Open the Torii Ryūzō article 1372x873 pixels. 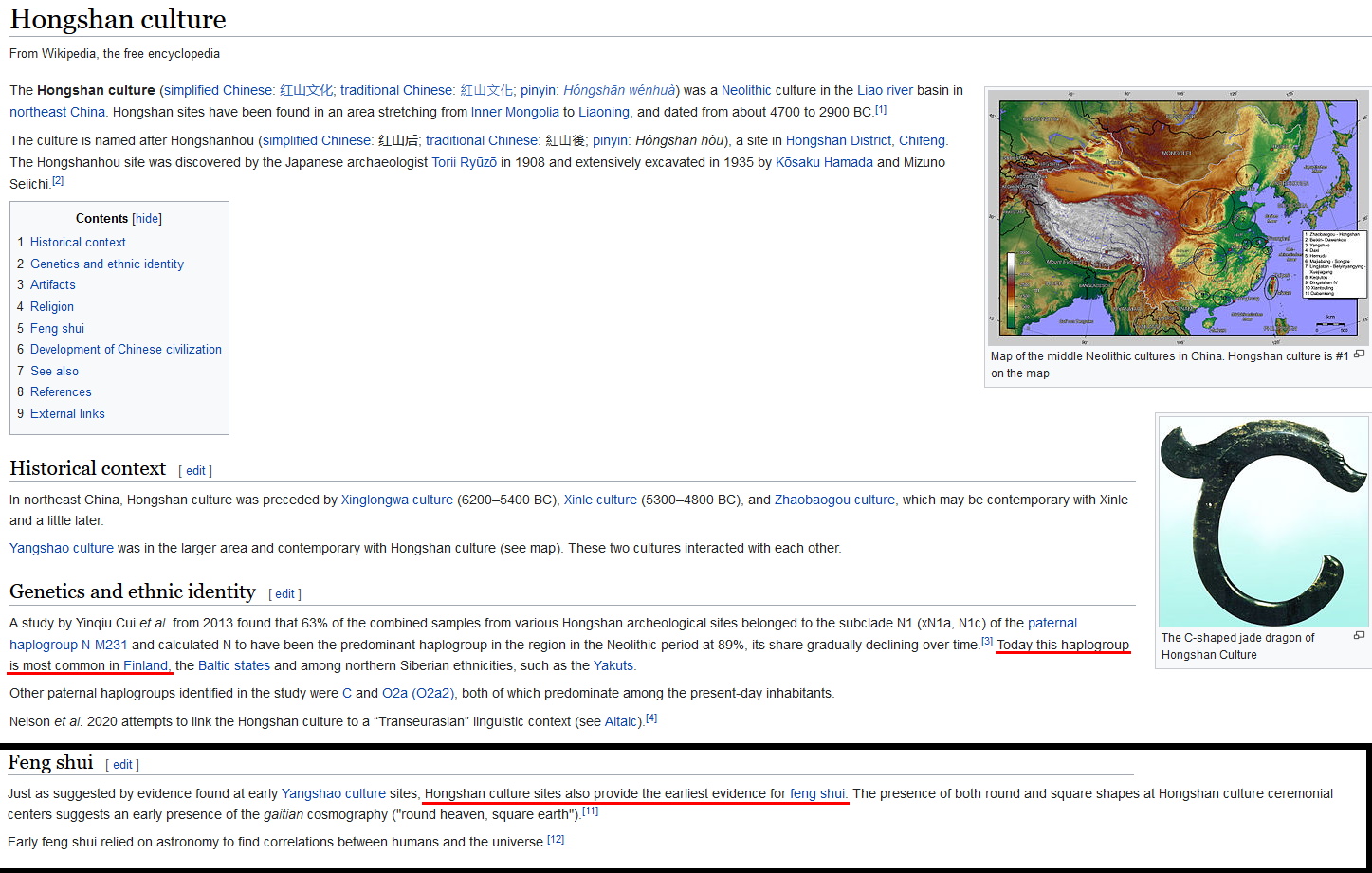(x=465, y=163)
